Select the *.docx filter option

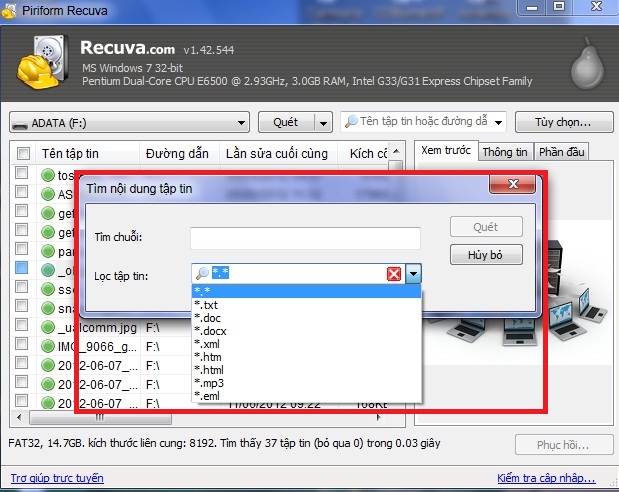pyautogui.click(x=306, y=331)
